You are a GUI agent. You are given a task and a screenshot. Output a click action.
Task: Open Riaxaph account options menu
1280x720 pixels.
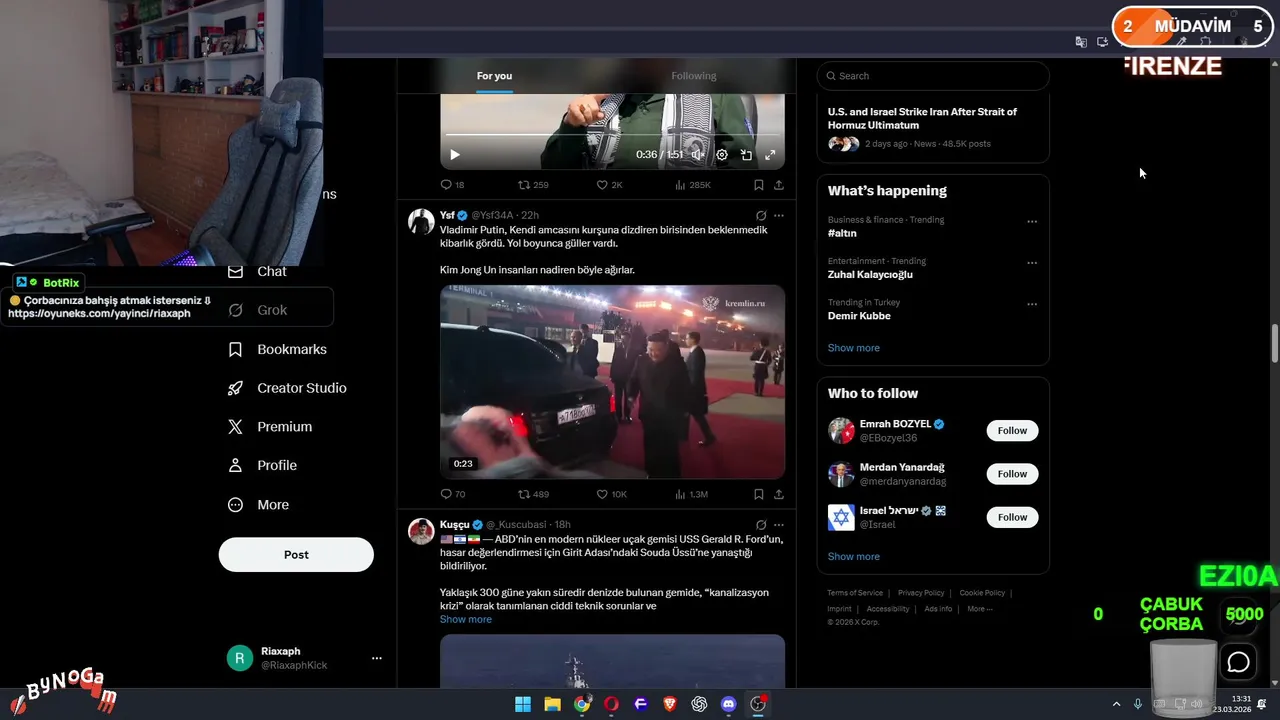(x=377, y=658)
